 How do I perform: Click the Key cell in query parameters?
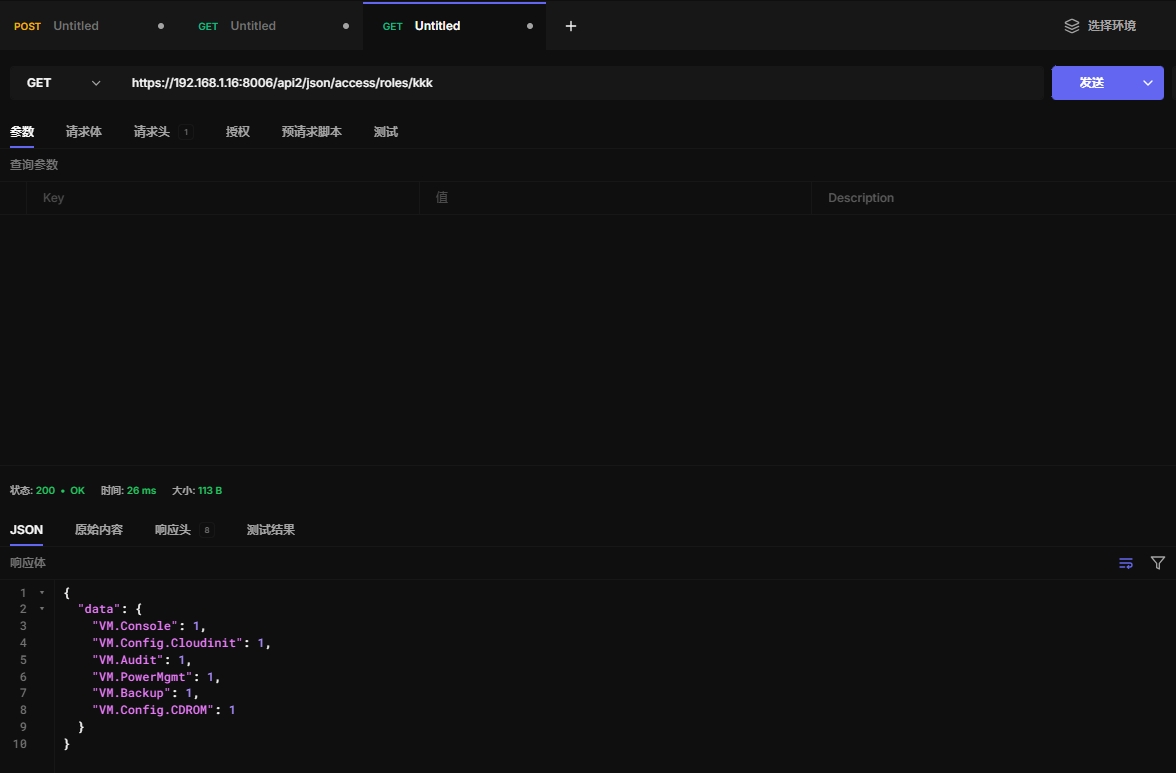[x=222, y=198]
